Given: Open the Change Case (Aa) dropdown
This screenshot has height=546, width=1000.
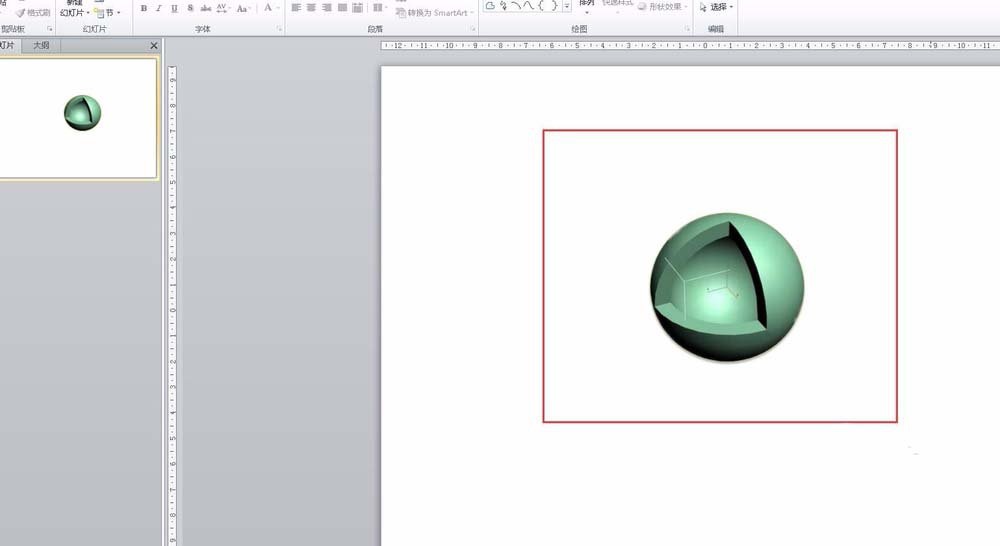Looking at the screenshot, I should pyautogui.click(x=244, y=8).
